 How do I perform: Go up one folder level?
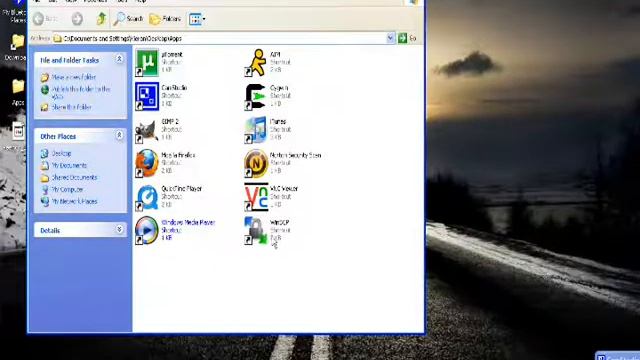tap(101, 18)
